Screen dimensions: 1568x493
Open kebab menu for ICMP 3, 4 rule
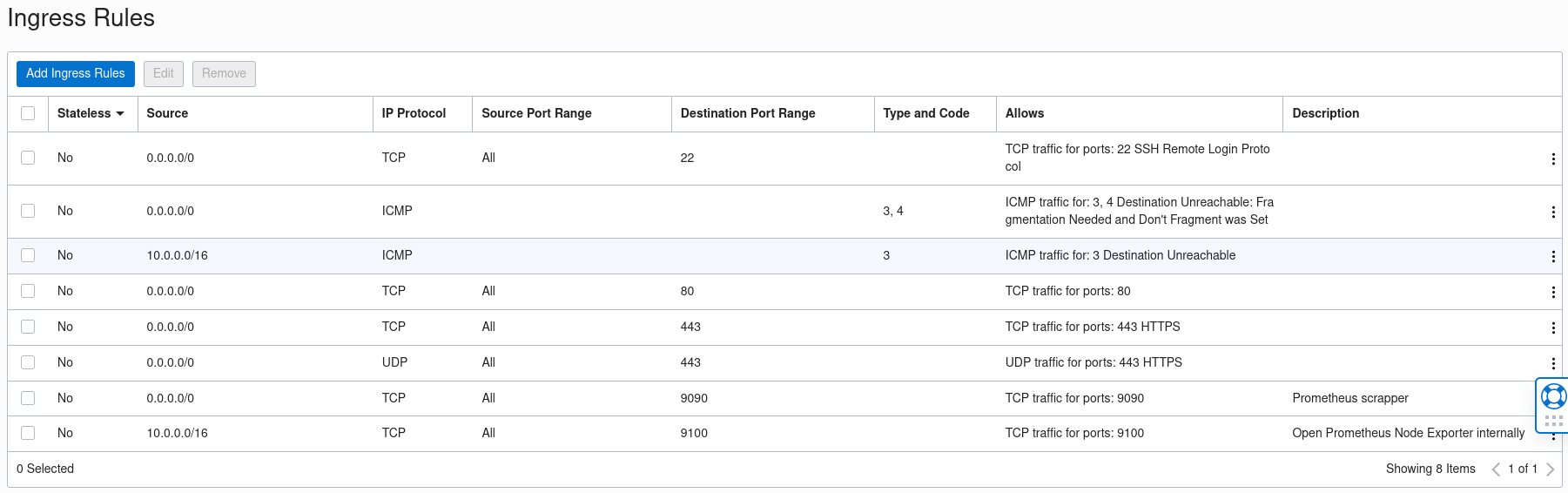pos(1552,212)
